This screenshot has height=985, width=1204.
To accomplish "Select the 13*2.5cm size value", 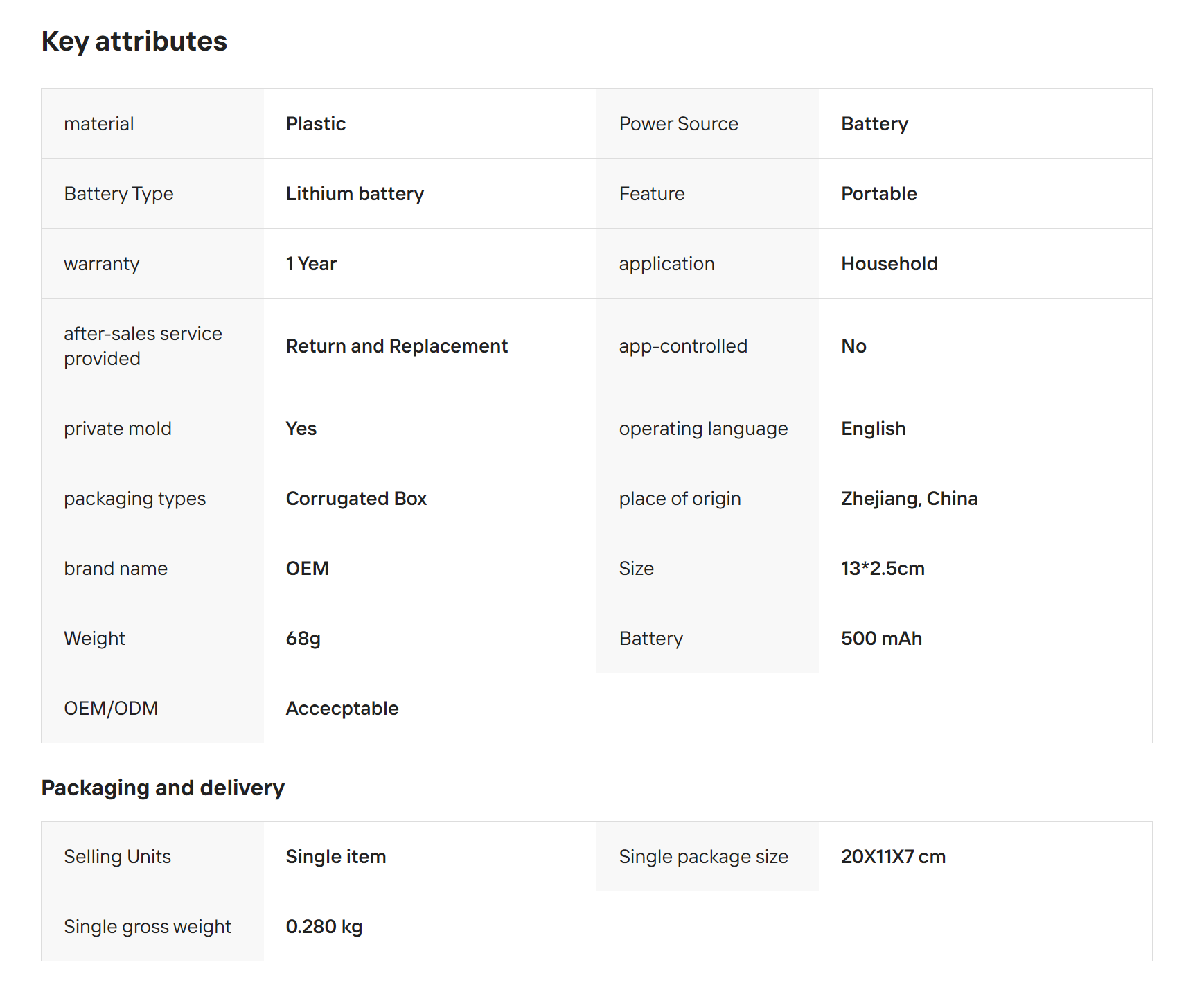I will (x=883, y=569).
